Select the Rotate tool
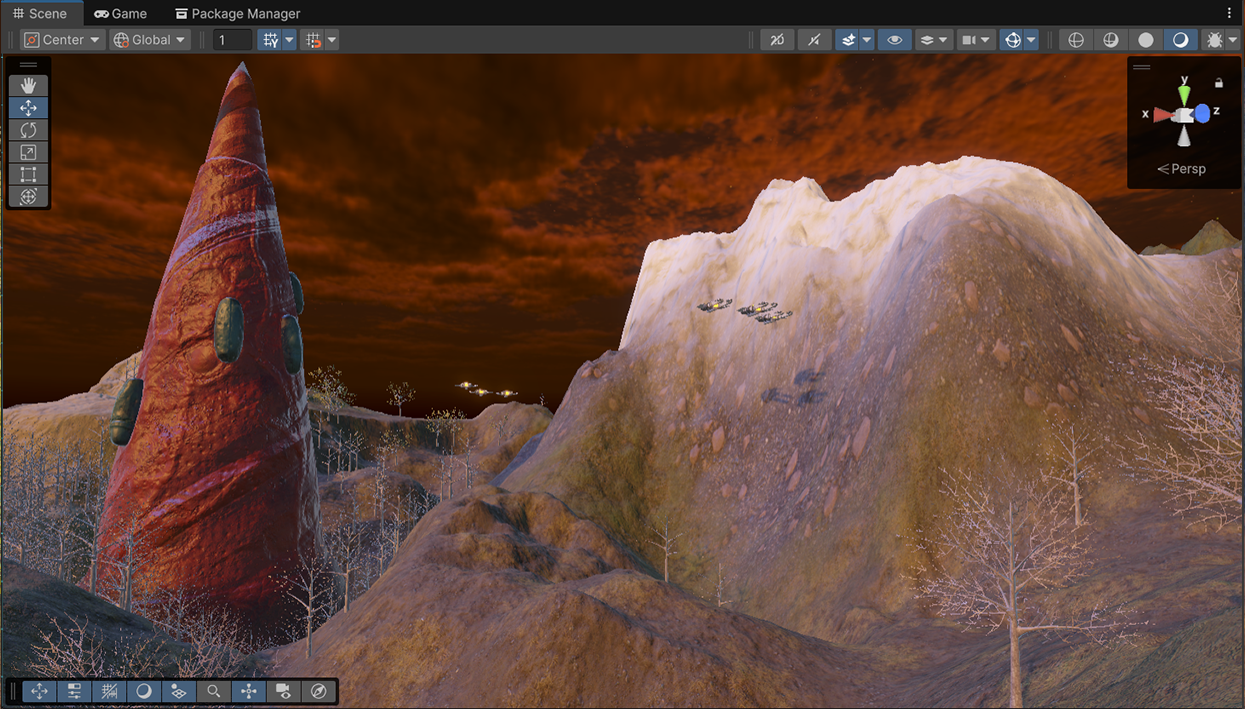This screenshot has height=709, width=1245. point(28,130)
